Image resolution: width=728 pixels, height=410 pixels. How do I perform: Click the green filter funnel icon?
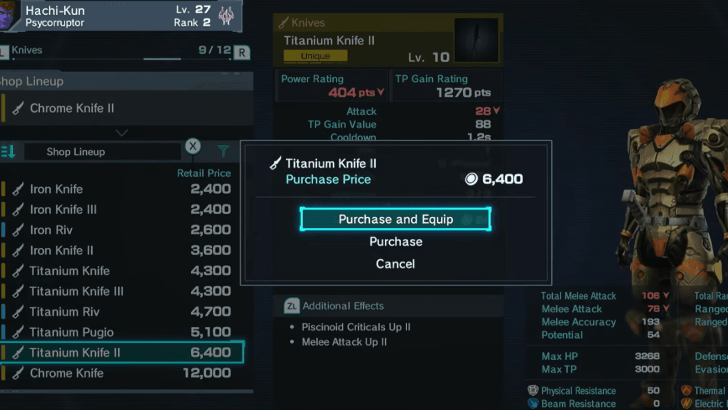pos(223,151)
